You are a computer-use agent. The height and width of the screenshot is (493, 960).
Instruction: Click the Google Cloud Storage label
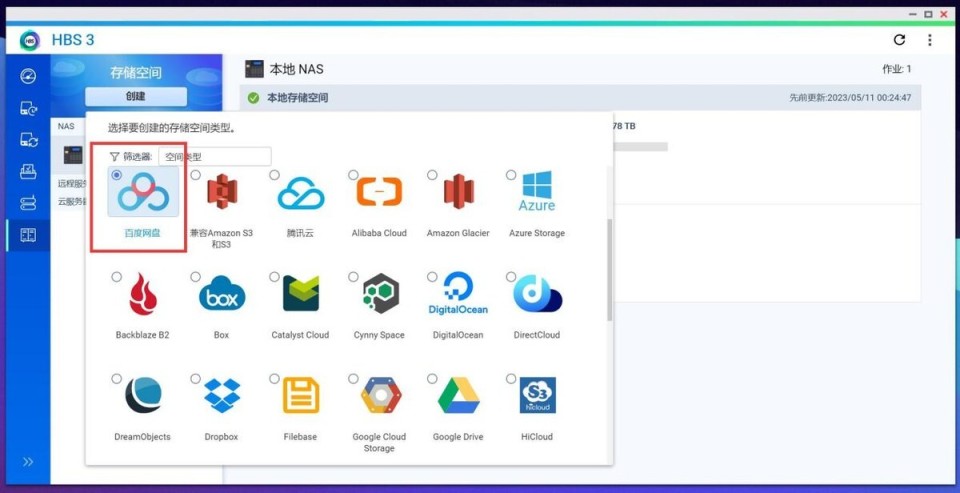tap(379, 442)
